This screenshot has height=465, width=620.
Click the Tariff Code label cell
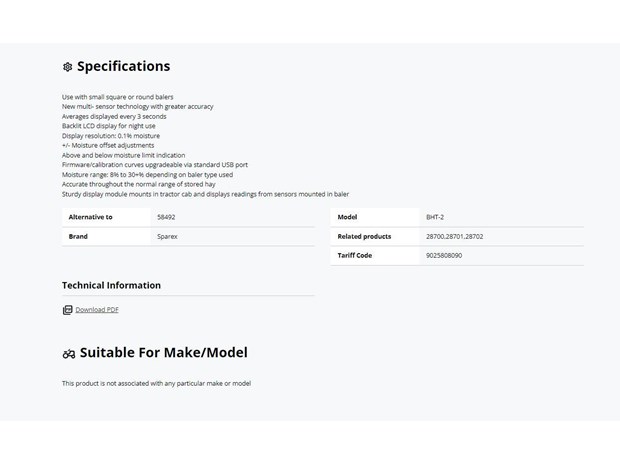(x=374, y=255)
